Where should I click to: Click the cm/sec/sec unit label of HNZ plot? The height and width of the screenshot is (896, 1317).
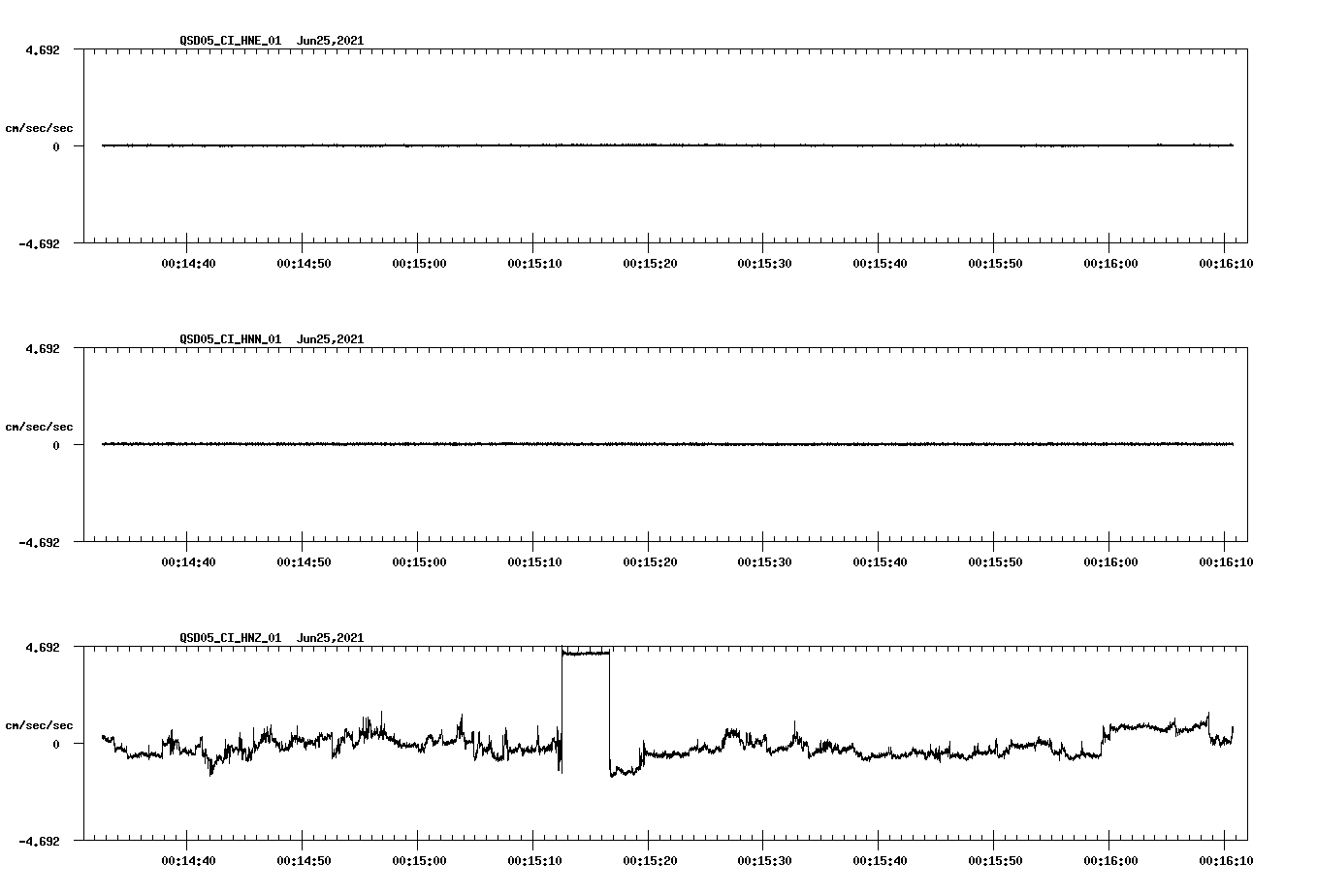pos(39,725)
